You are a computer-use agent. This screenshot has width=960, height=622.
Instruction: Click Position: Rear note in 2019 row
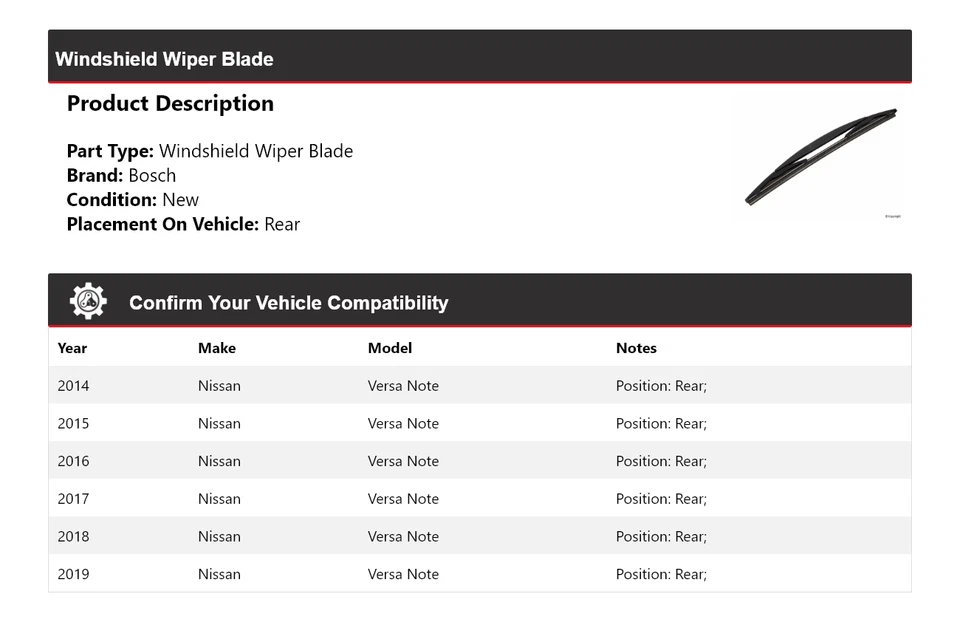tap(661, 574)
